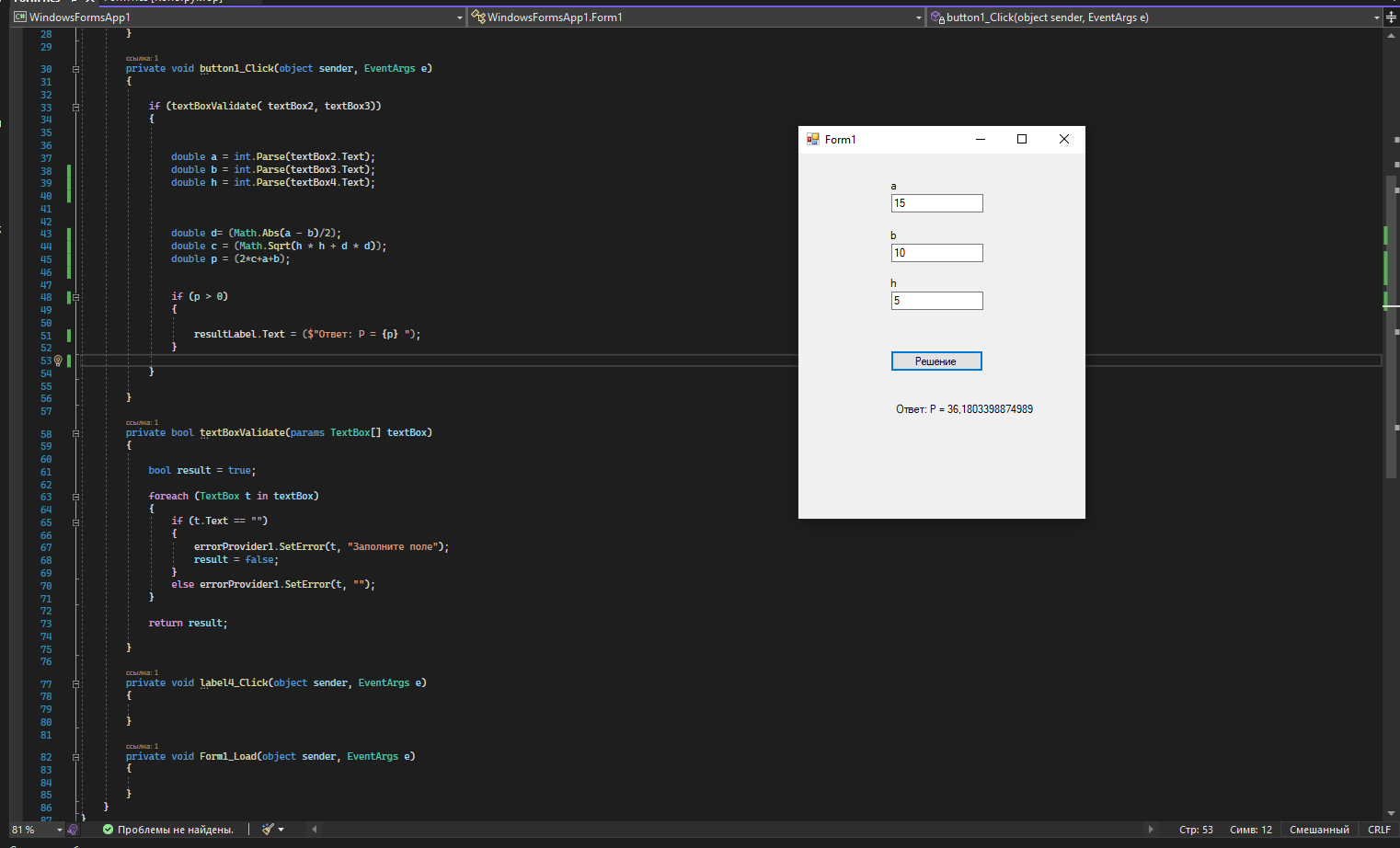Screen dimensions: 1400x848
Task: Click the split editor icon at top right
Action: [1391, 17]
